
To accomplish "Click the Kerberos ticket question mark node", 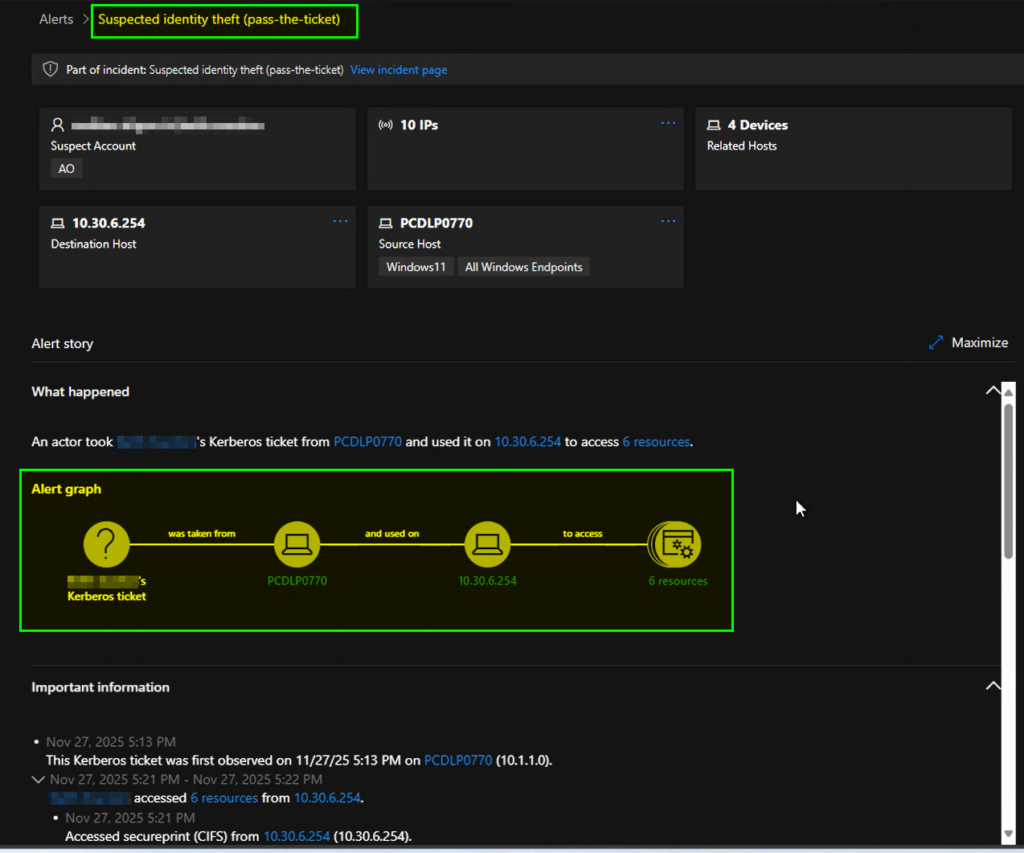I will coord(107,545).
